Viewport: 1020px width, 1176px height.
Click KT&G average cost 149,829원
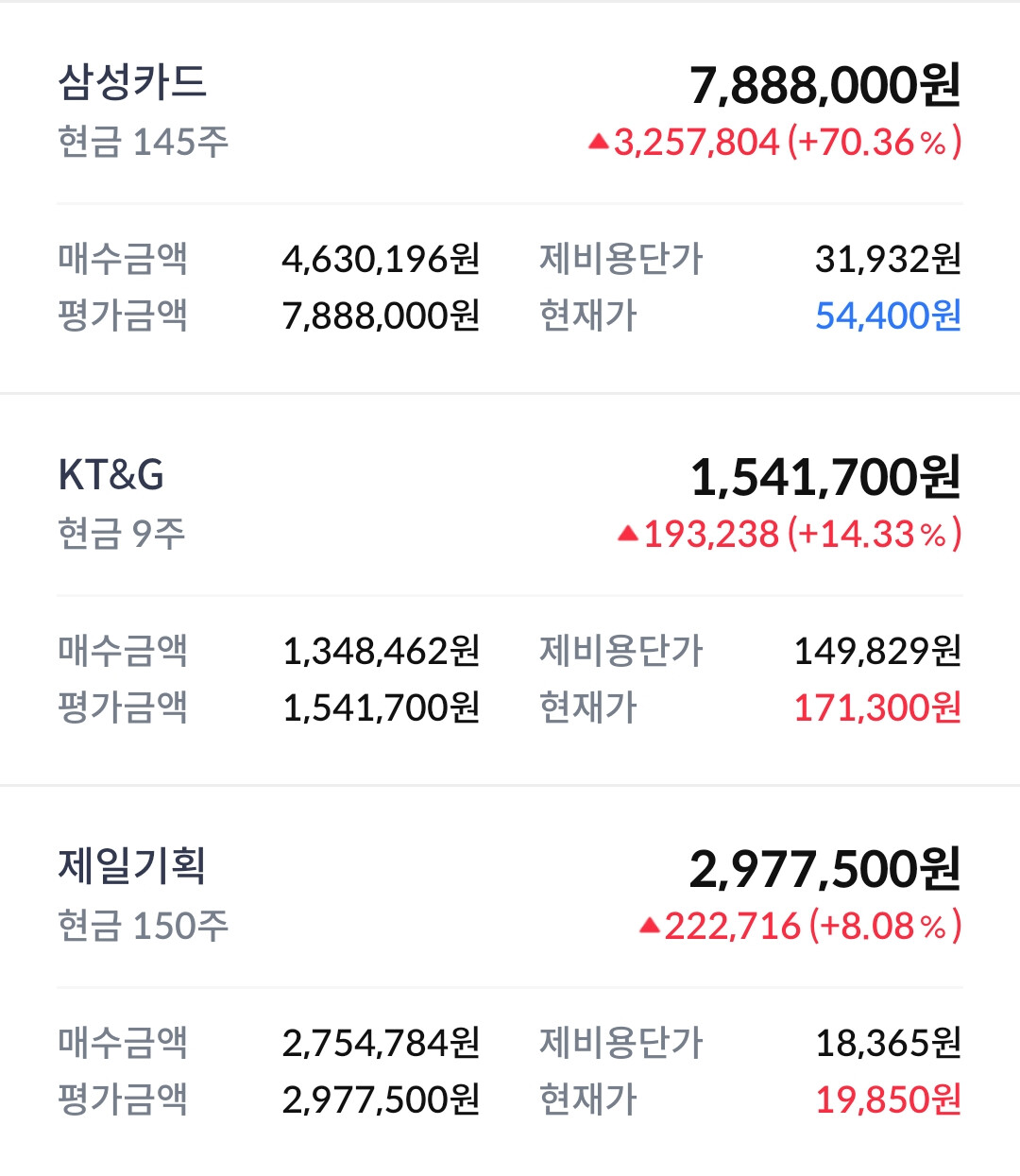[877, 651]
